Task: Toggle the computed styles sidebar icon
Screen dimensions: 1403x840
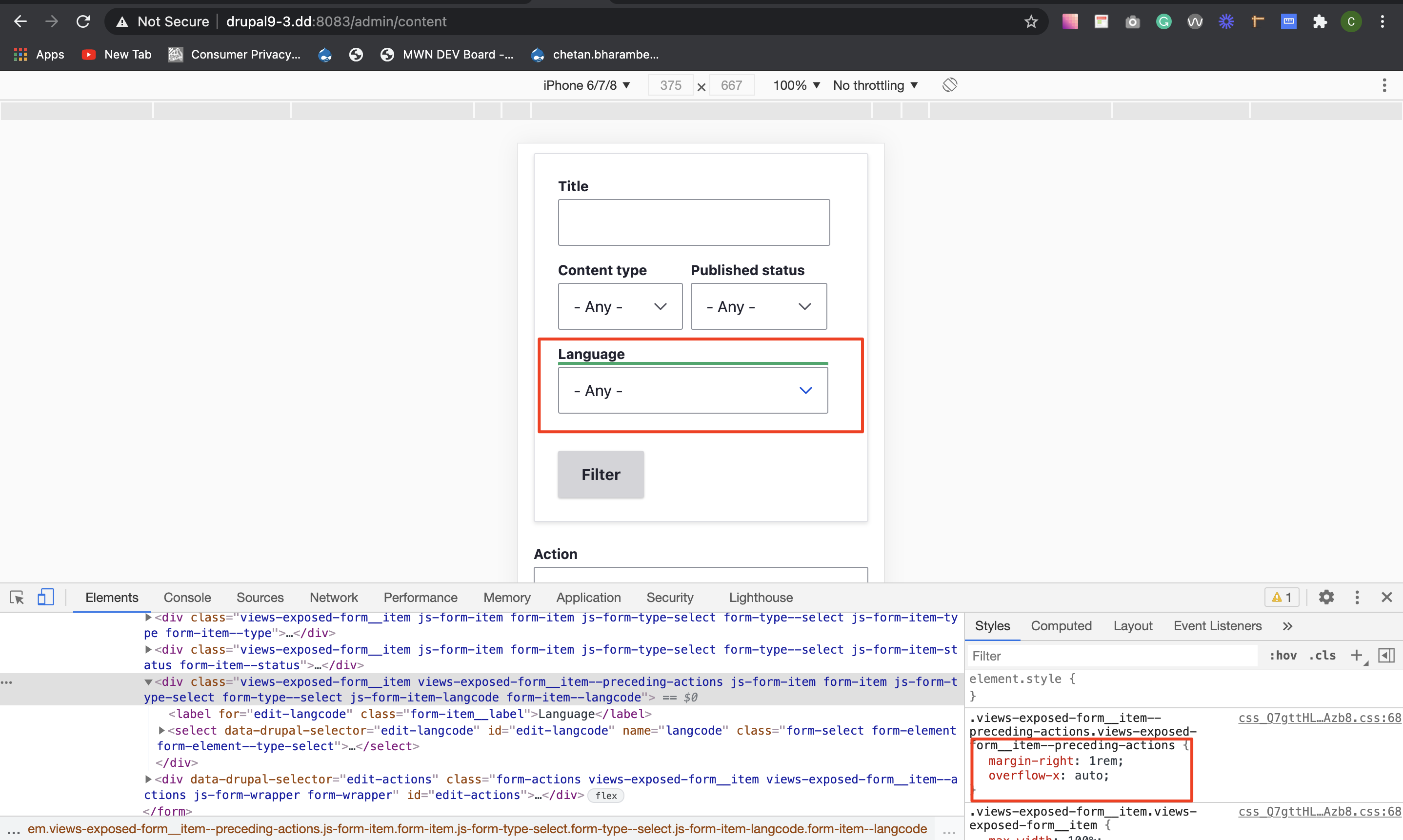Action: [1386, 656]
